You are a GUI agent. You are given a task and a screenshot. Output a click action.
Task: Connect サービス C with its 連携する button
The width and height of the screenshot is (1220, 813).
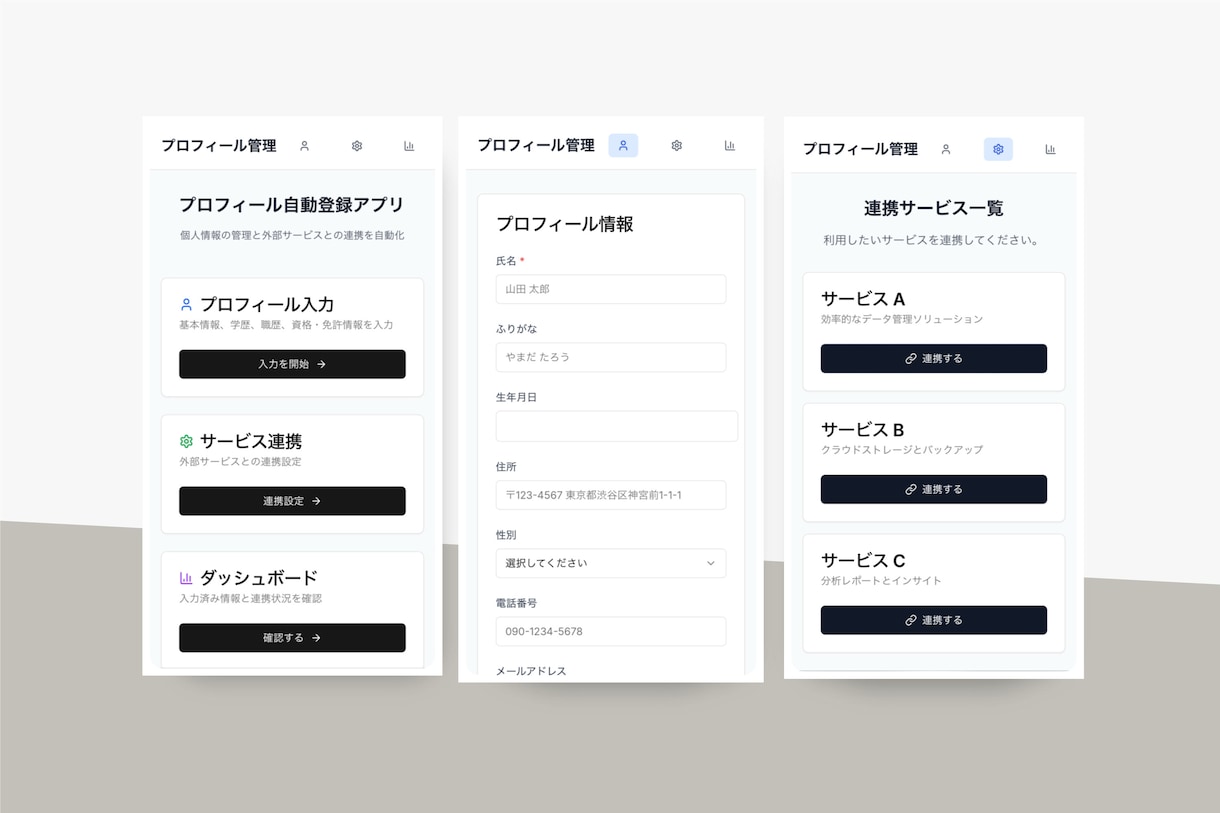pos(934,620)
